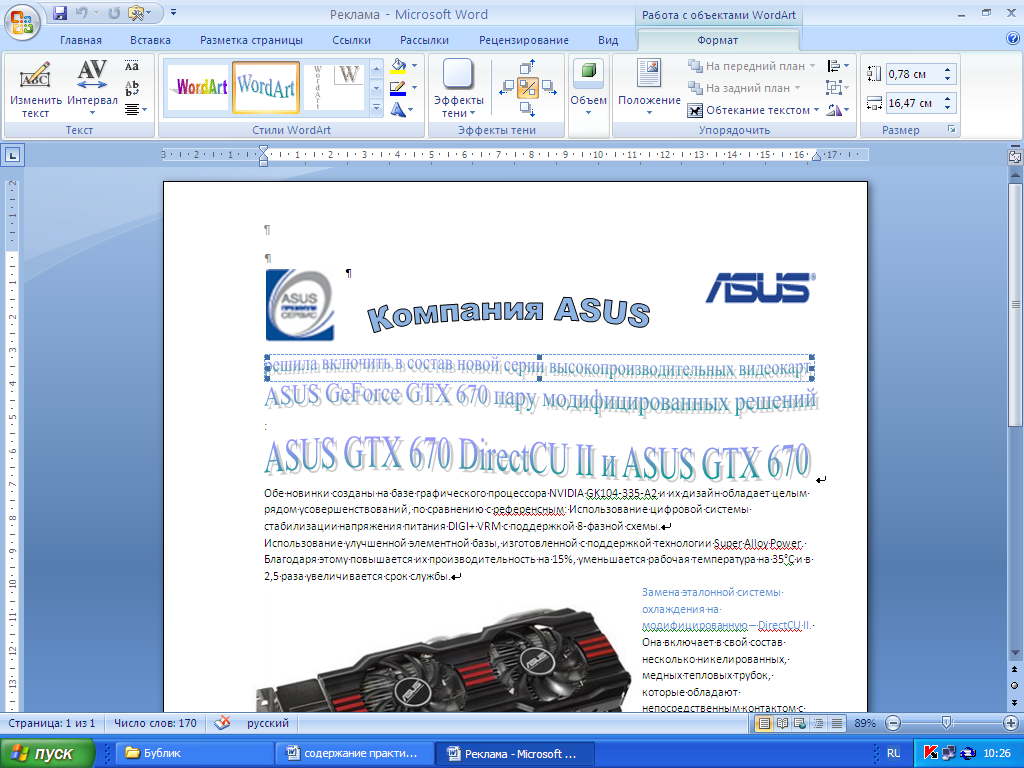The height and width of the screenshot is (768, 1024).
Task: Switch to the Вид tab
Action: pyautogui.click(x=608, y=40)
